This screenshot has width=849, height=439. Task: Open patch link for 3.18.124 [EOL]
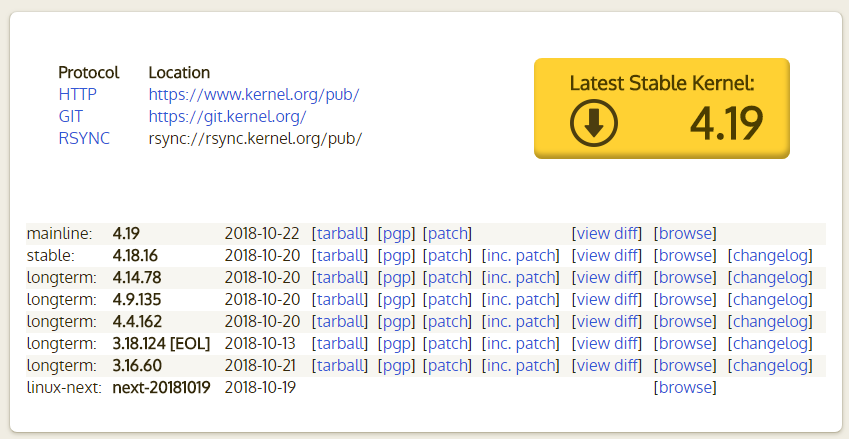coord(447,344)
